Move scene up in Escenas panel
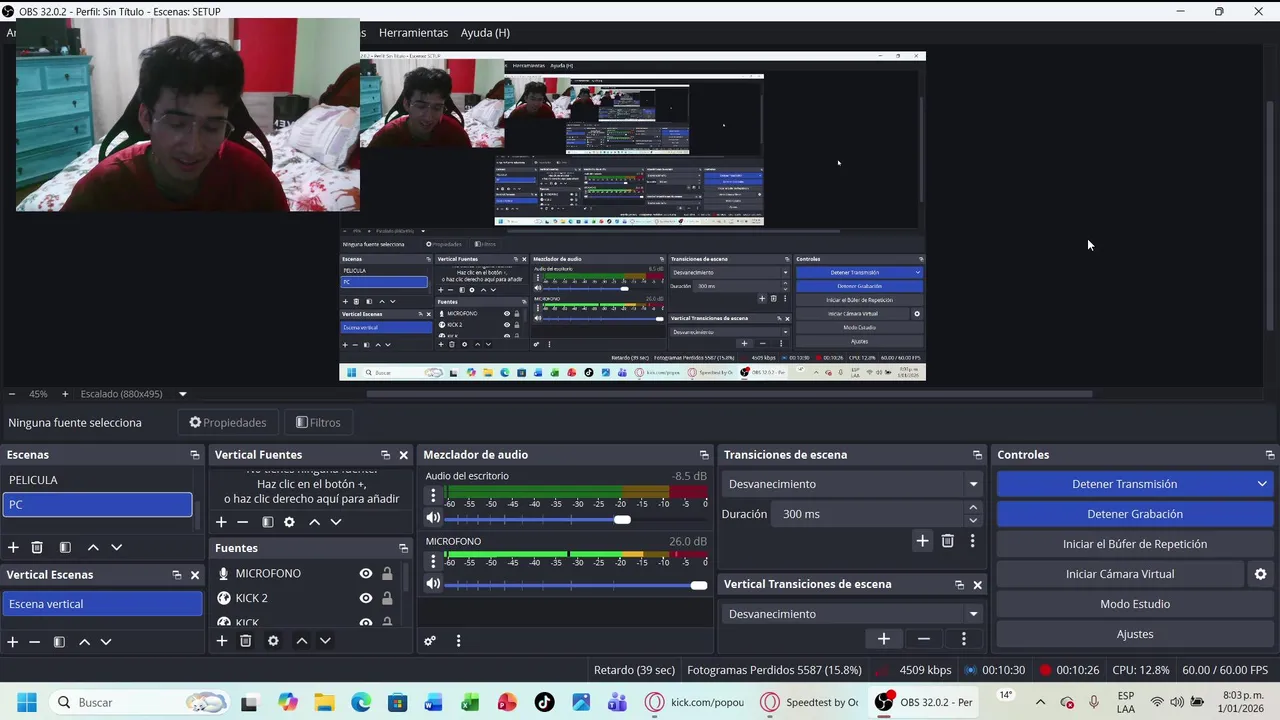The height and width of the screenshot is (720, 1280). (x=93, y=547)
